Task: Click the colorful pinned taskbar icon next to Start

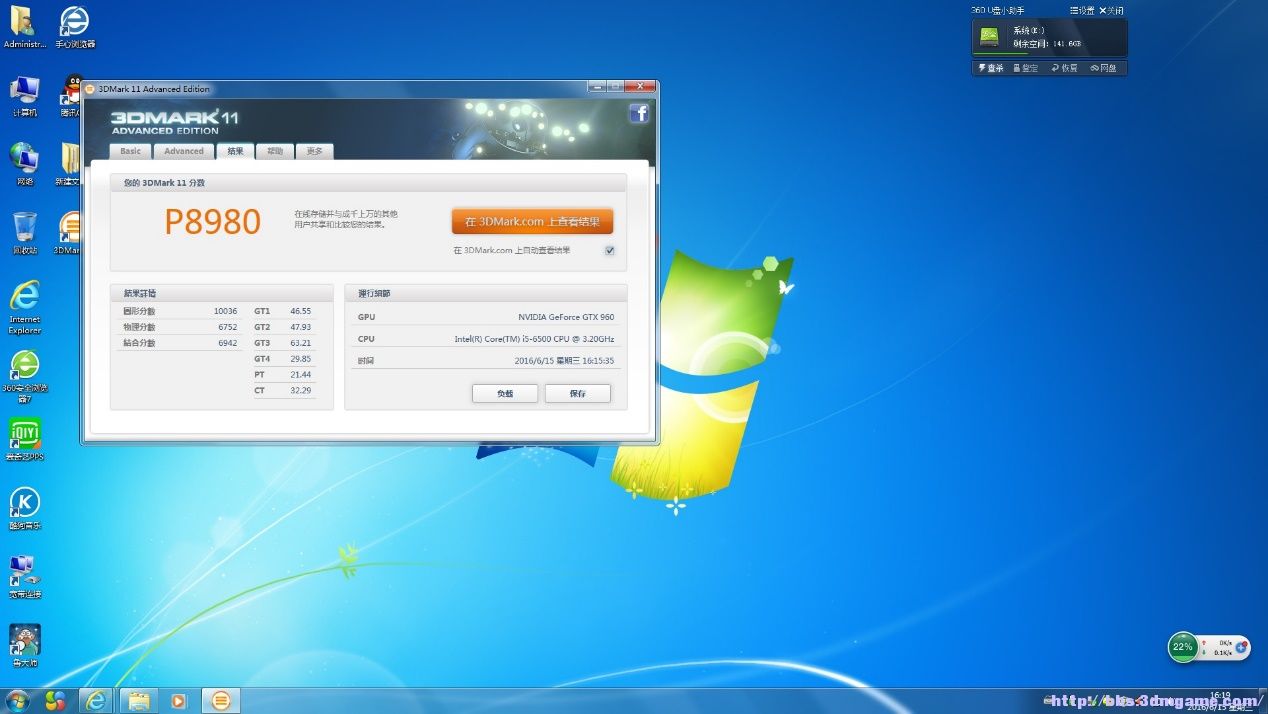Action: tap(55, 701)
